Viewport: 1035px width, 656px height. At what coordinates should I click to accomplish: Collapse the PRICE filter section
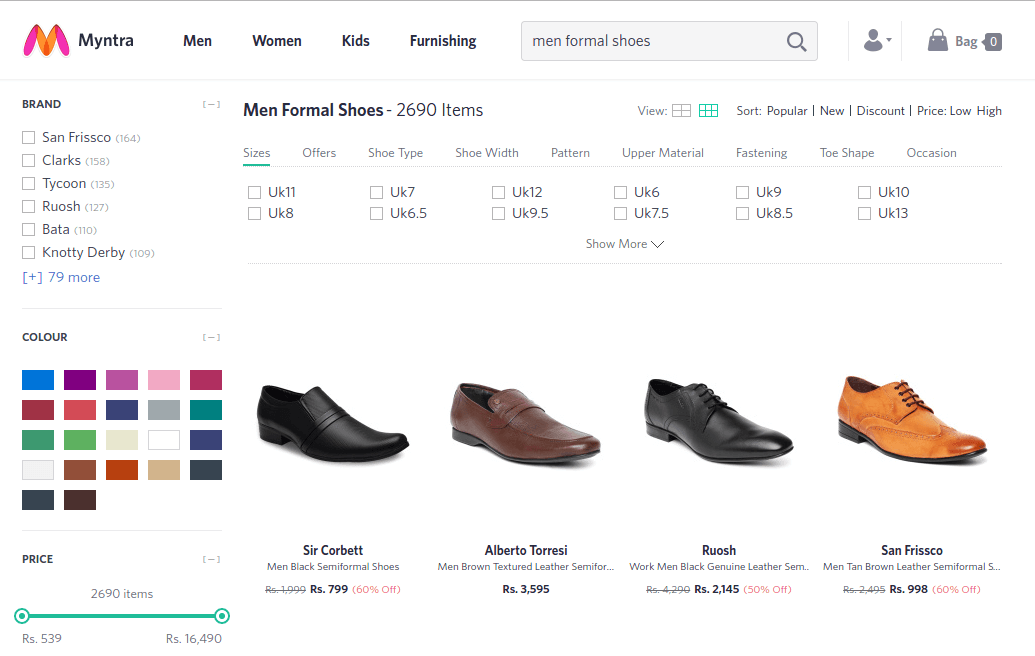pyautogui.click(x=211, y=560)
